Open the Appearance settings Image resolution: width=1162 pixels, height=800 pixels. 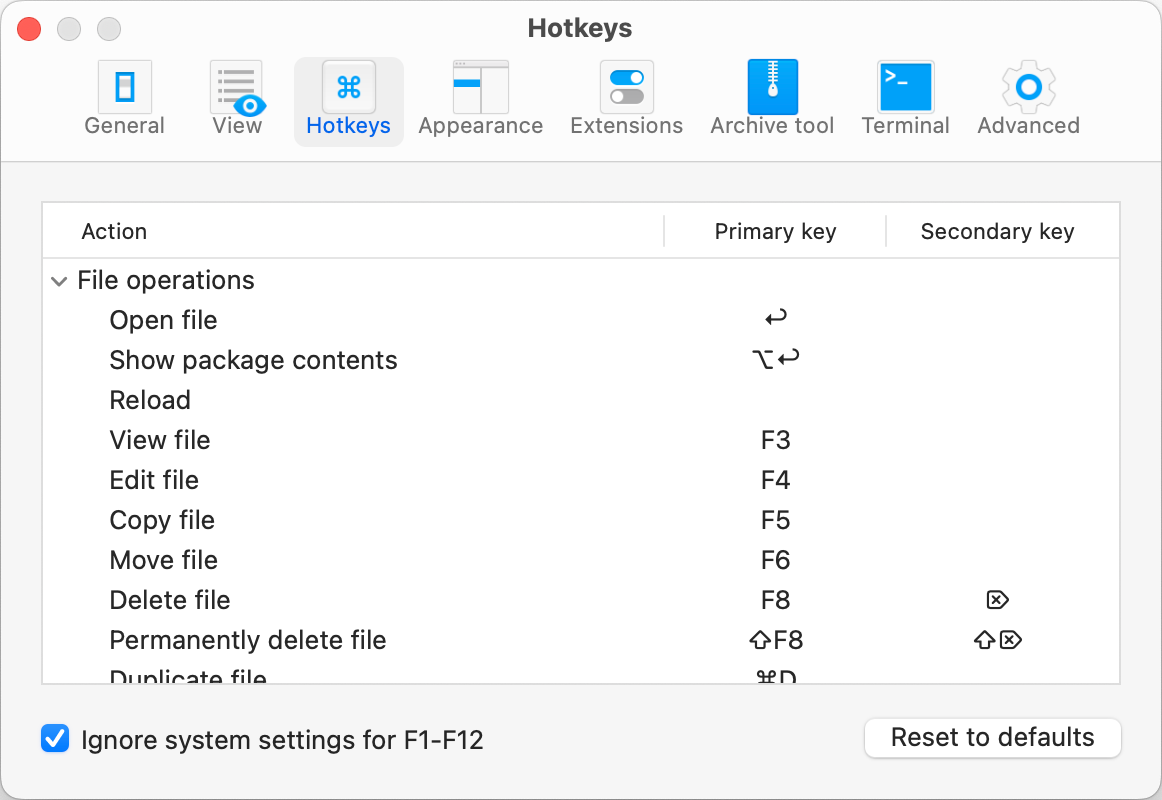[480, 98]
